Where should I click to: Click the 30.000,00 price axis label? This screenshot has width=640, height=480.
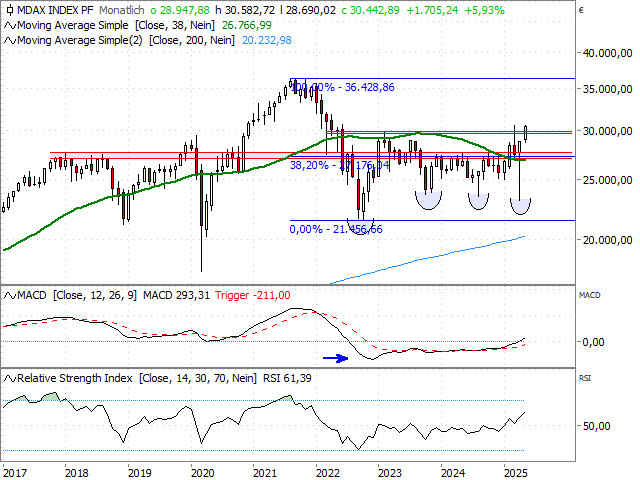[x=607, y=131]
